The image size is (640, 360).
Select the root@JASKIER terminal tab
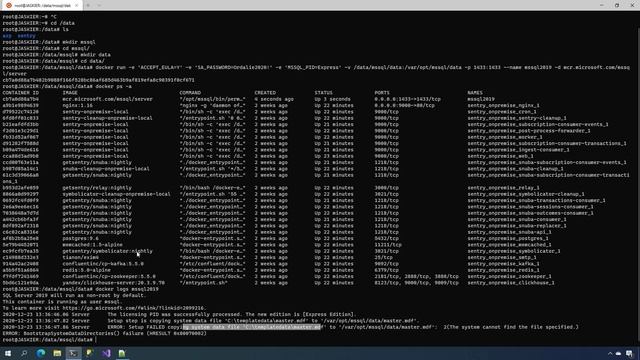tap(42, 5)
